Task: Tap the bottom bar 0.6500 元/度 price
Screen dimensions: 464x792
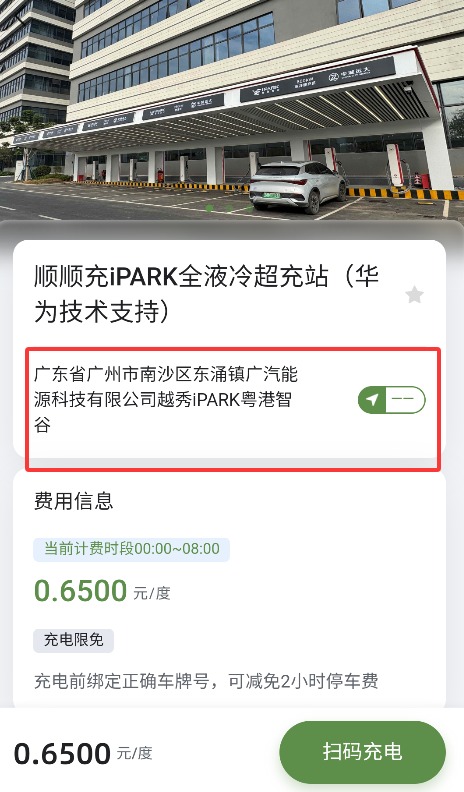Action: [83, 754]
